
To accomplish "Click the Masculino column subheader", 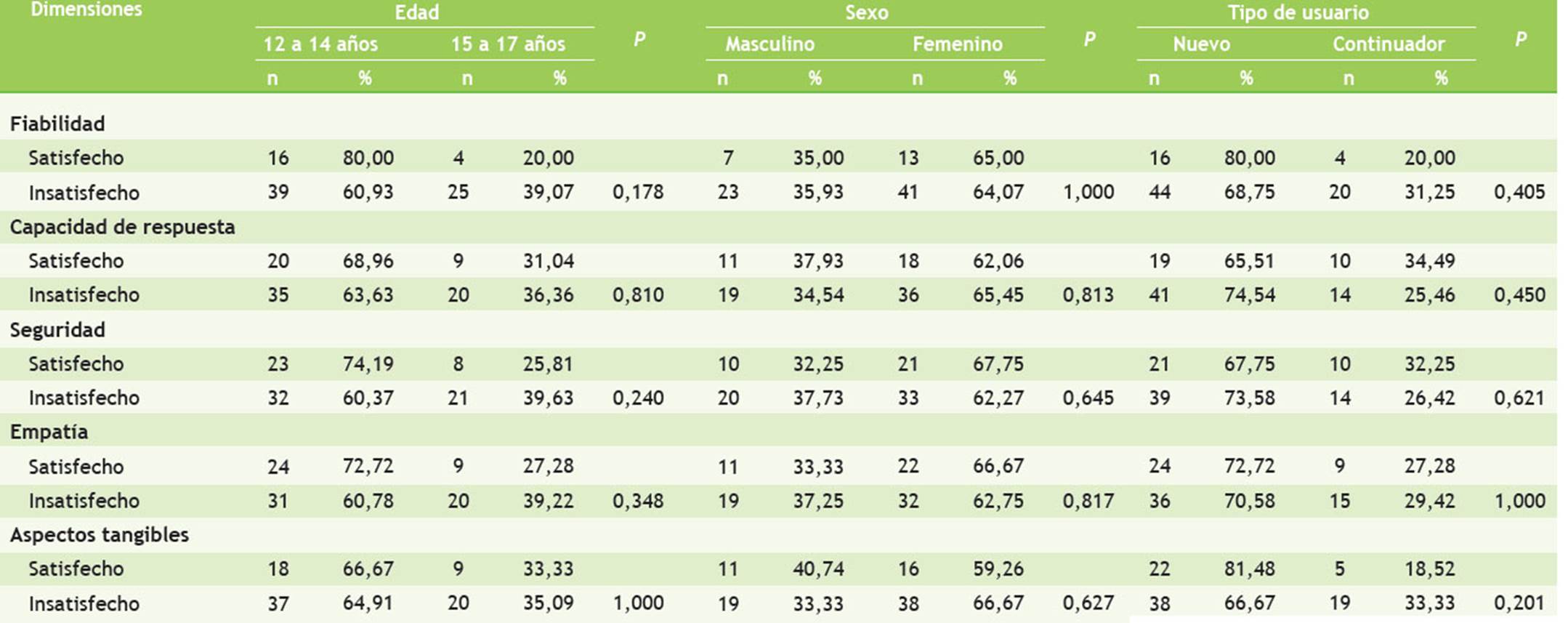I will [x=769, y=44].
